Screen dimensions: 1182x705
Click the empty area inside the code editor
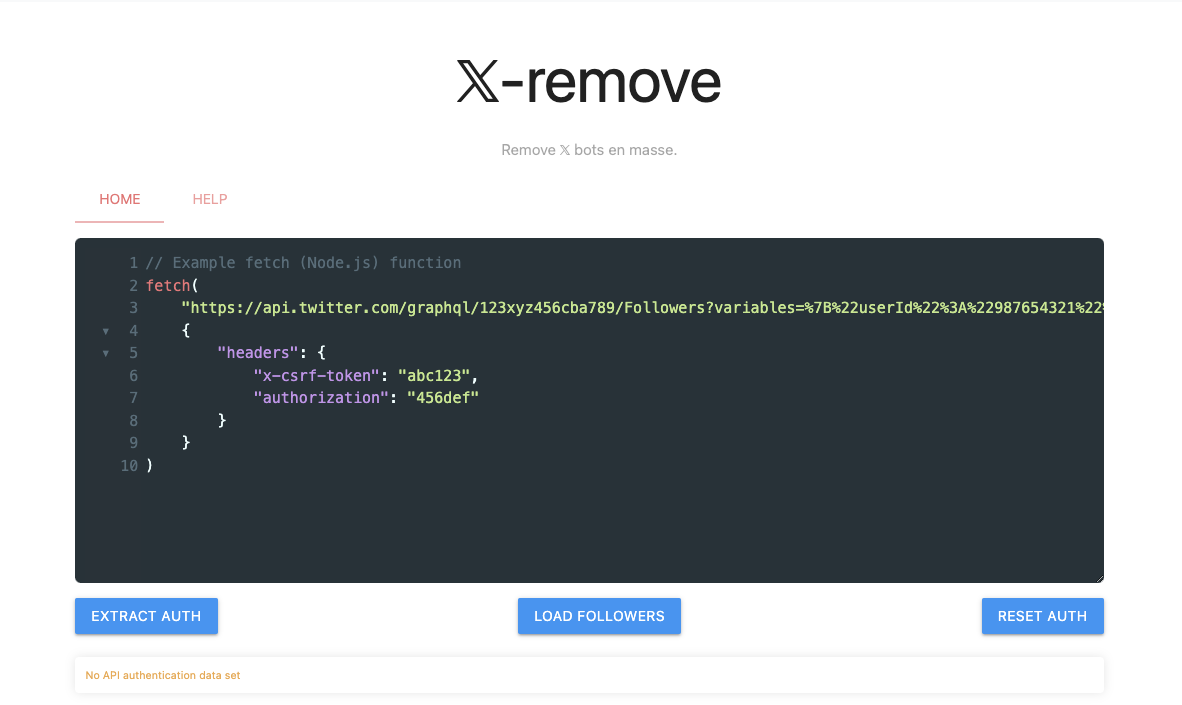tap(588, 528)
